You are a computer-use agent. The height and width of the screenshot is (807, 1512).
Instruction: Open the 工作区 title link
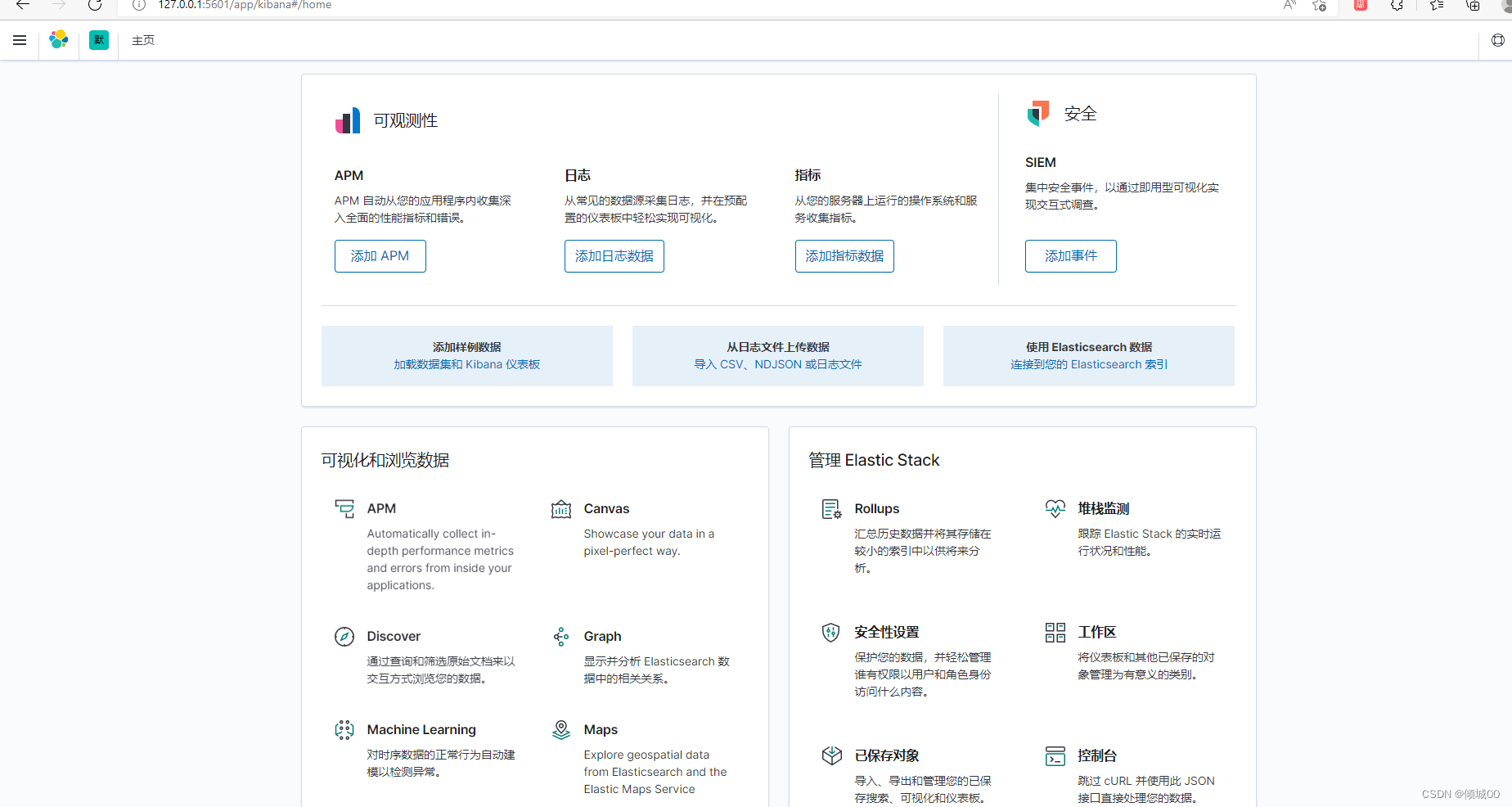1097,633
